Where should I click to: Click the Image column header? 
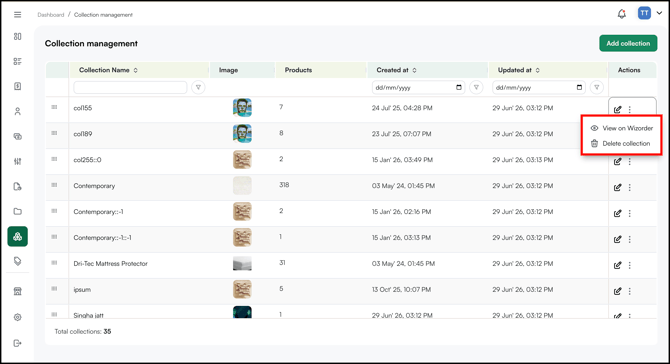coord(229,70)
